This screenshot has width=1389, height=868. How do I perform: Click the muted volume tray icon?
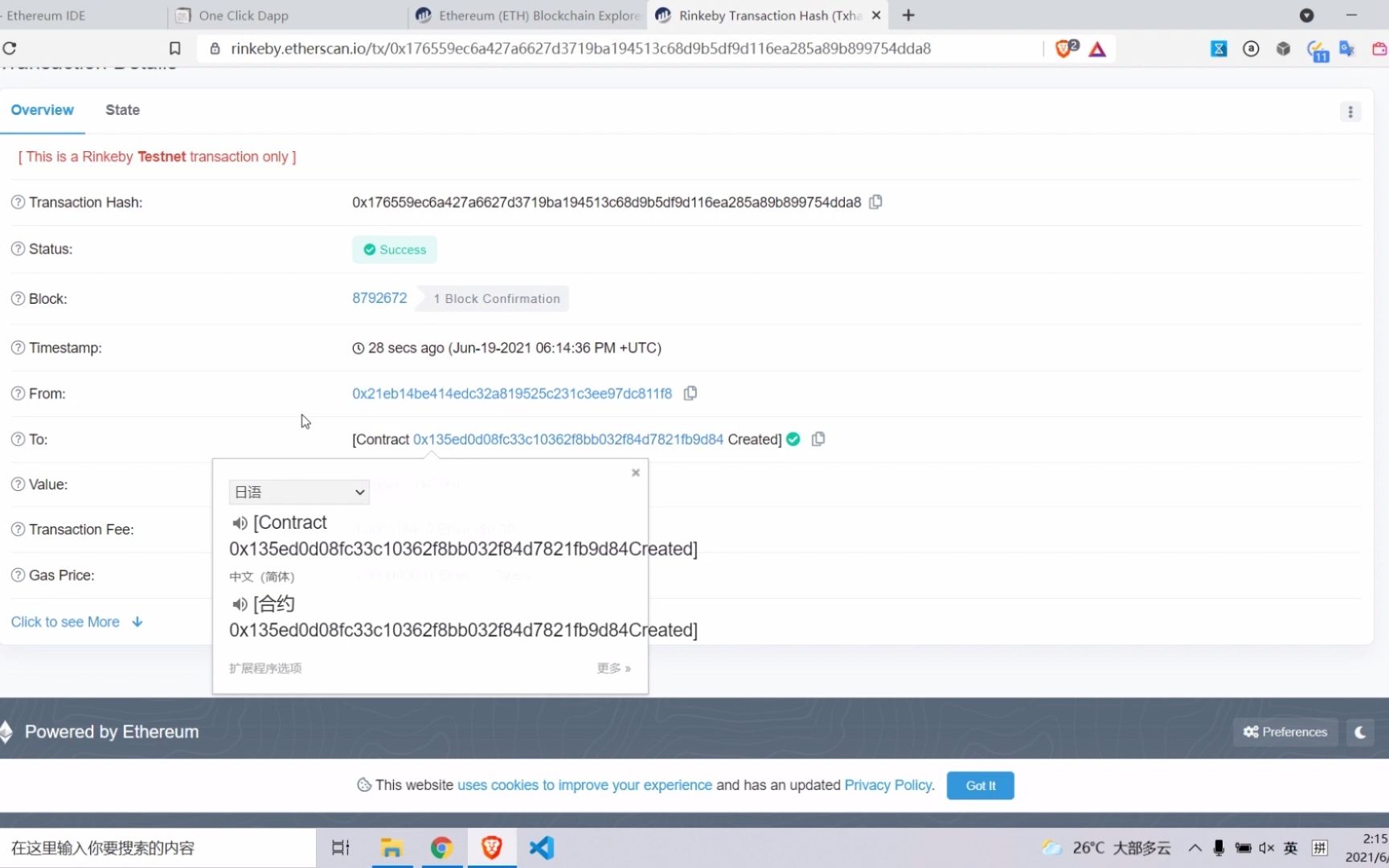(x=1267, y=848)
